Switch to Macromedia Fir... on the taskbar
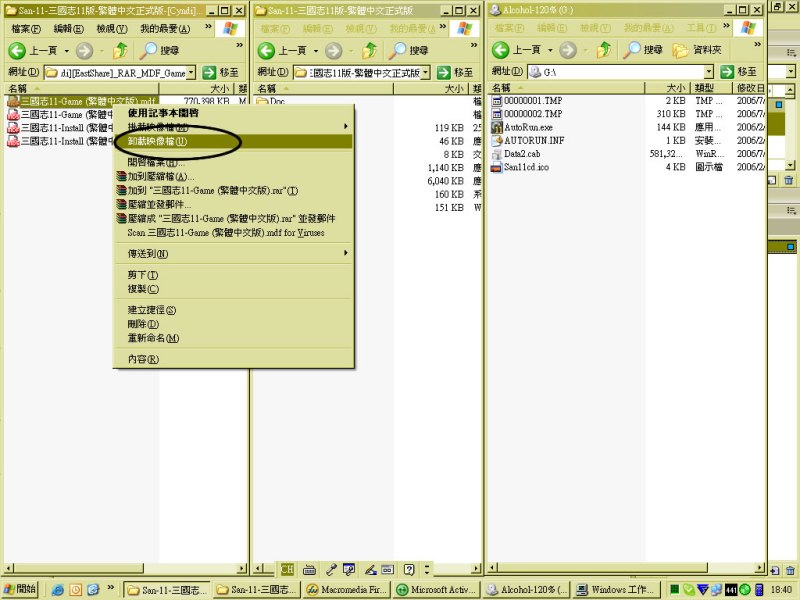 point(345,590)
